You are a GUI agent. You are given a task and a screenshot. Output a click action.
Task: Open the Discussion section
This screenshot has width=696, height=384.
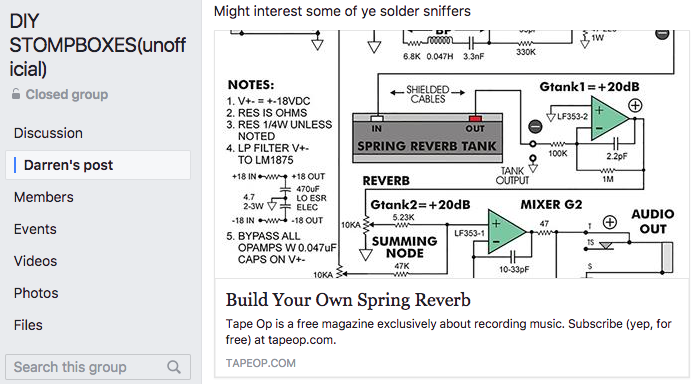[x=48, y=133]
